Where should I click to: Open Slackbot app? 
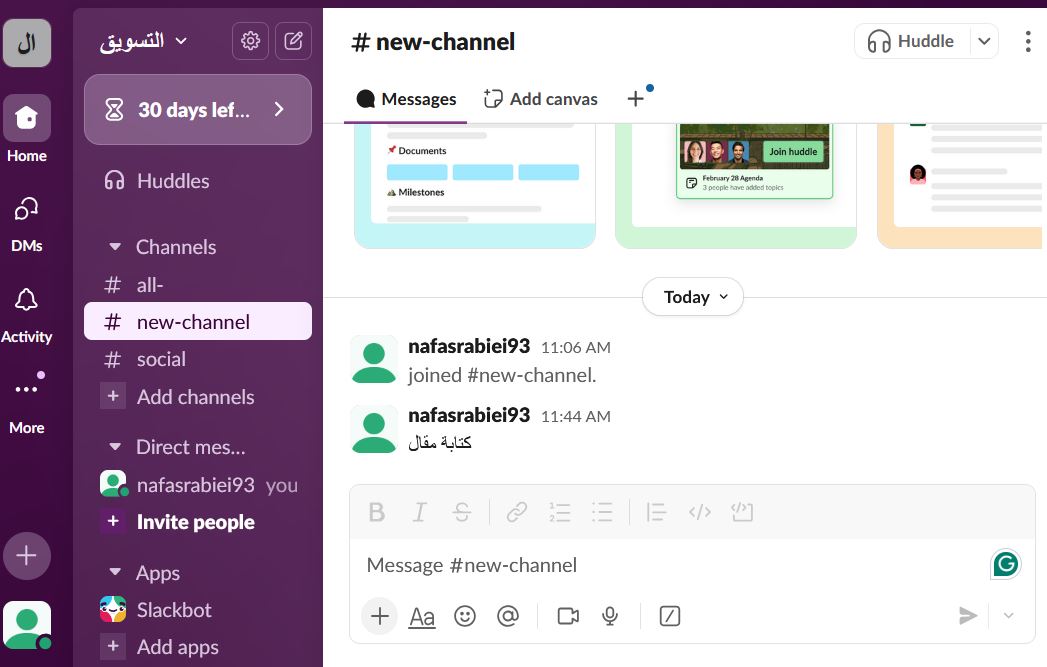pyautogui.click(x=198, y=610)
